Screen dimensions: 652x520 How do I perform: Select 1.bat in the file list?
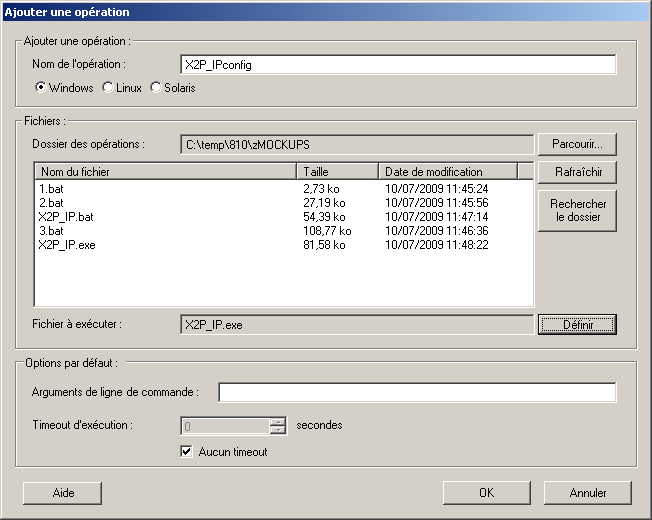(50, 188)
